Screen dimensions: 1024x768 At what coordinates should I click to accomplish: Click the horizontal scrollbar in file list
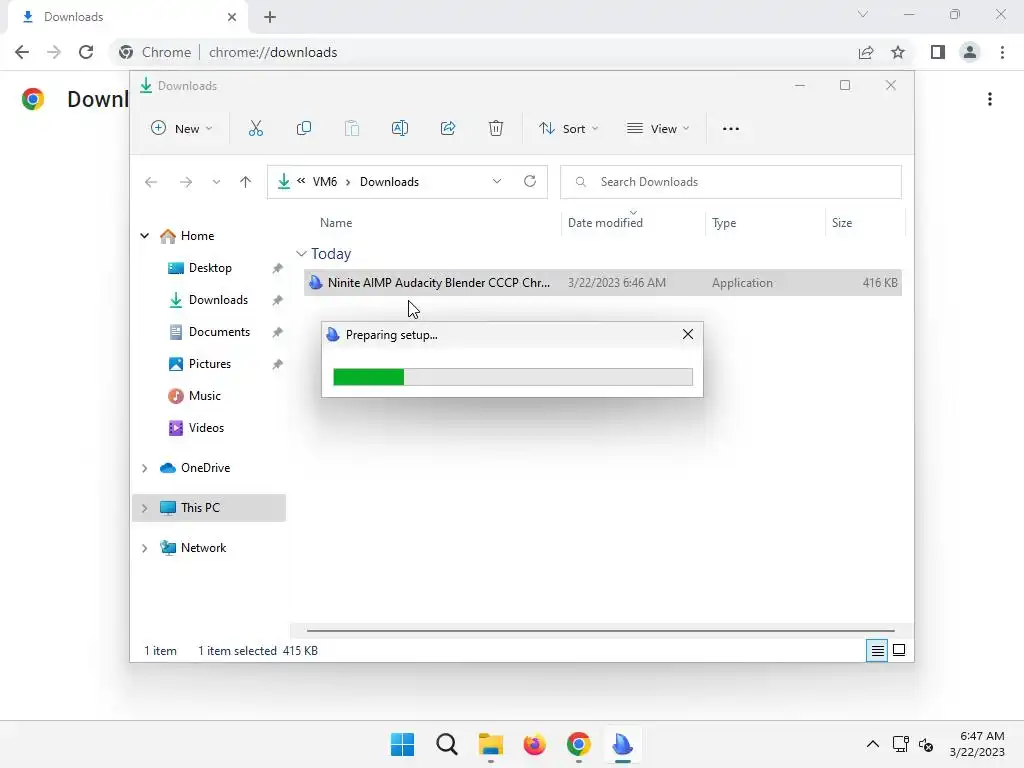600,631
